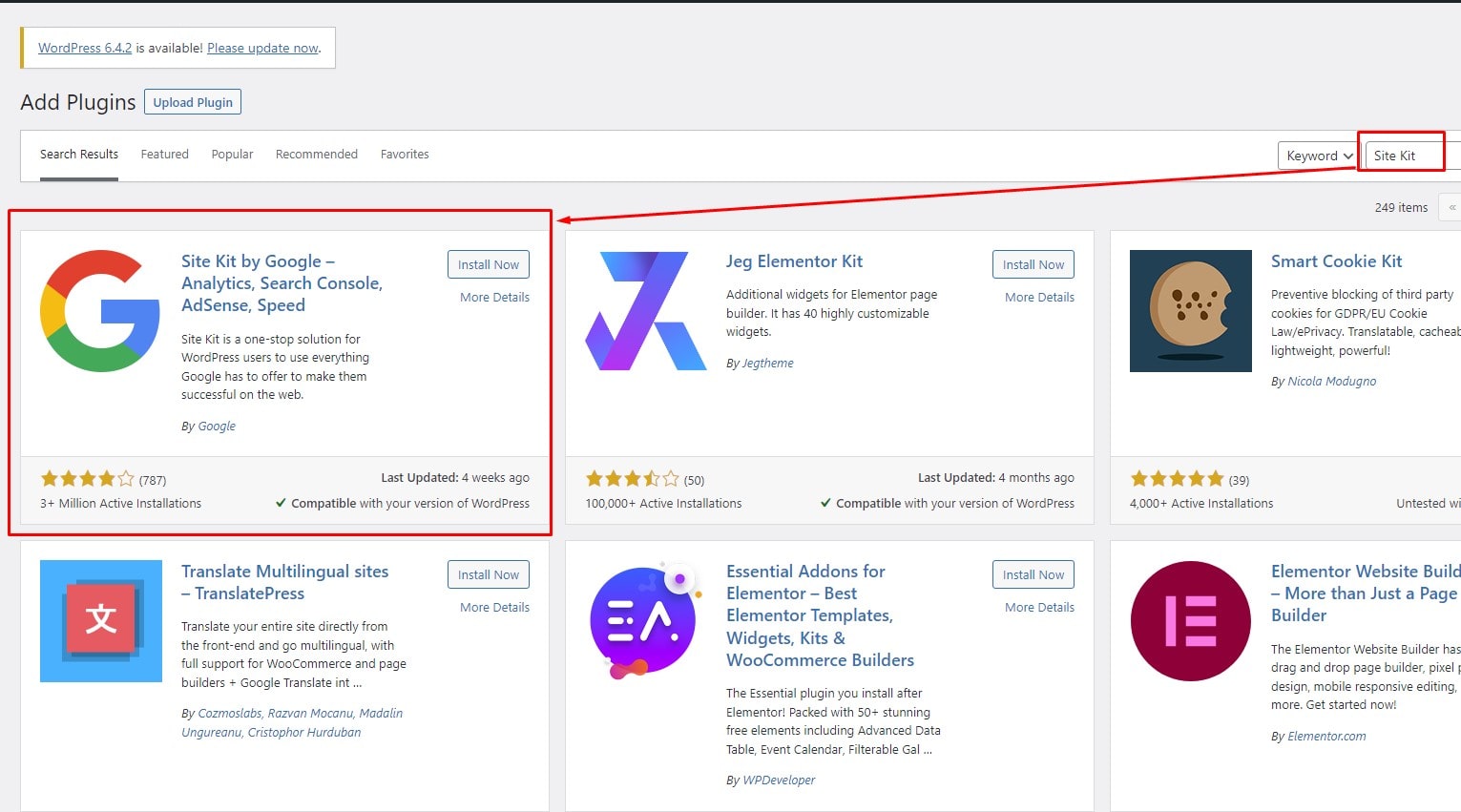Click the Google author link
This screenshot has width=1461, height=812.
tap(217, 427)
